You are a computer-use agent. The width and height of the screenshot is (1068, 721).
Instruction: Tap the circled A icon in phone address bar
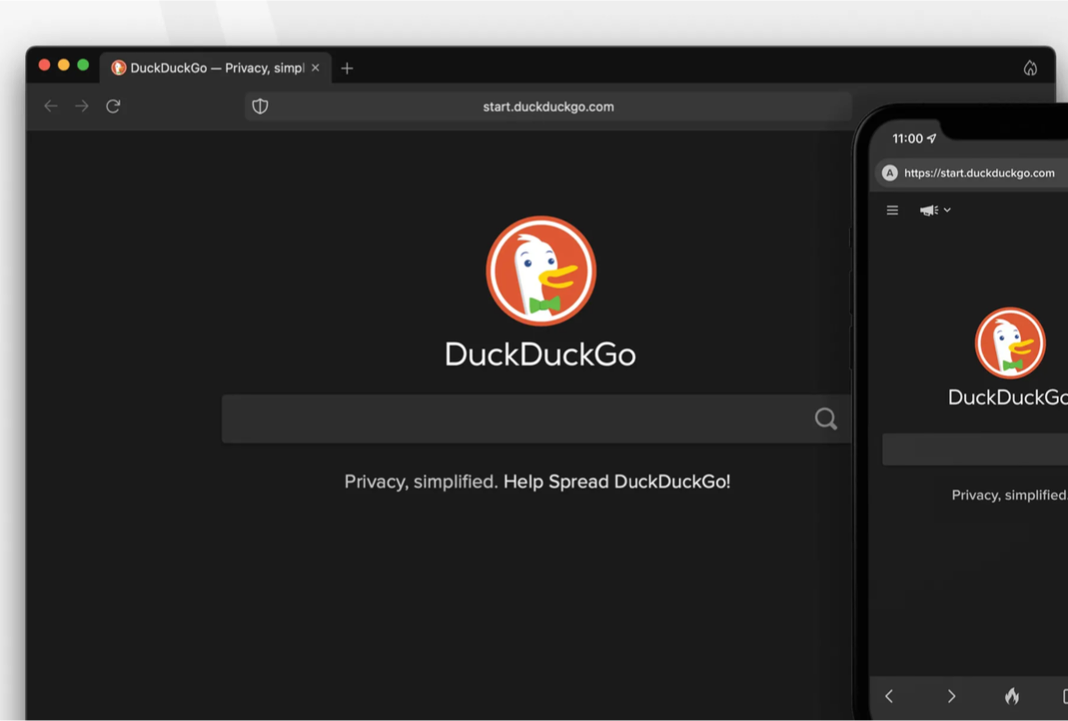(890, 173)
